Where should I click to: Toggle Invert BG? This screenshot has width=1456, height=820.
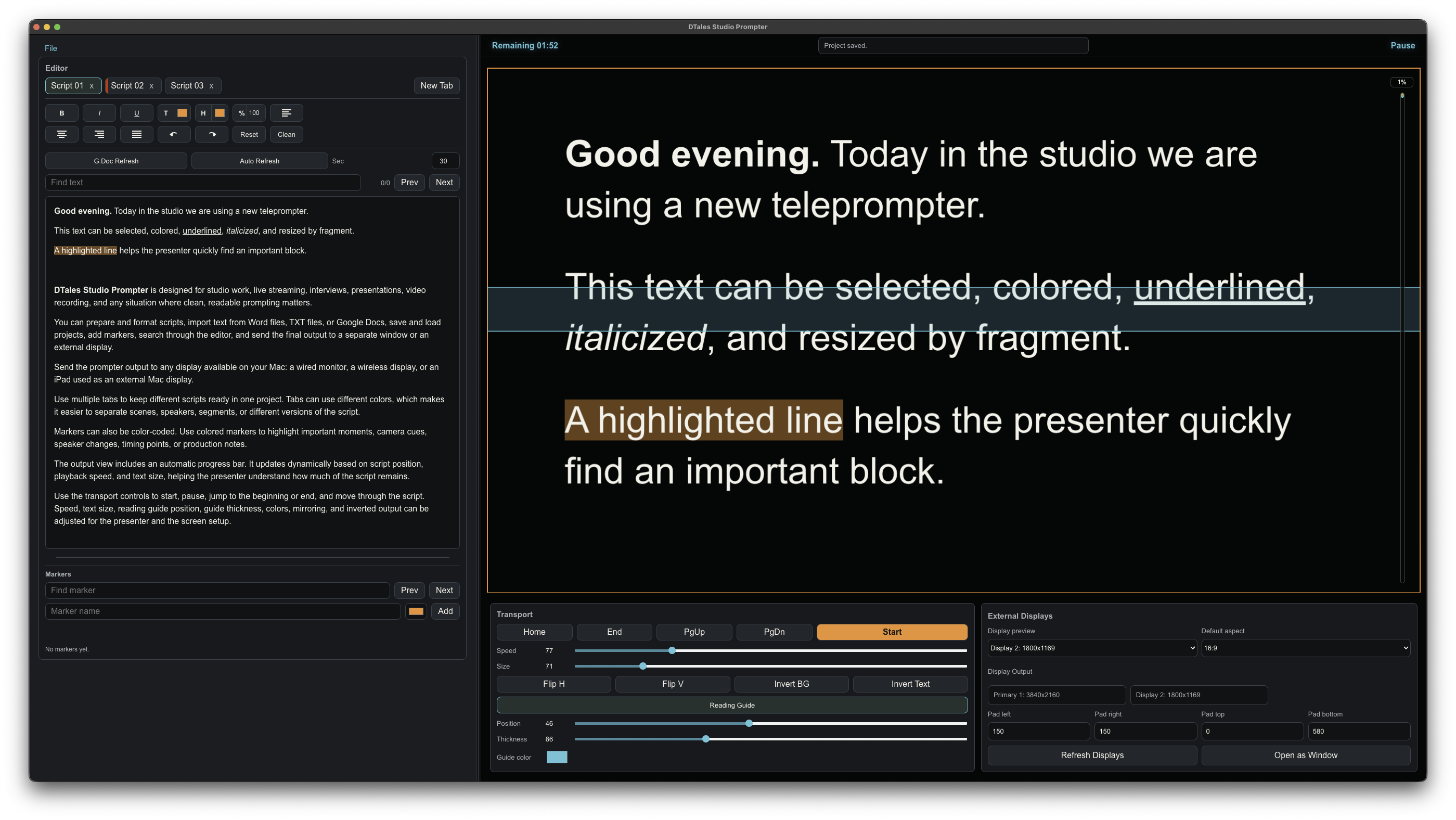tap(791, 684)
